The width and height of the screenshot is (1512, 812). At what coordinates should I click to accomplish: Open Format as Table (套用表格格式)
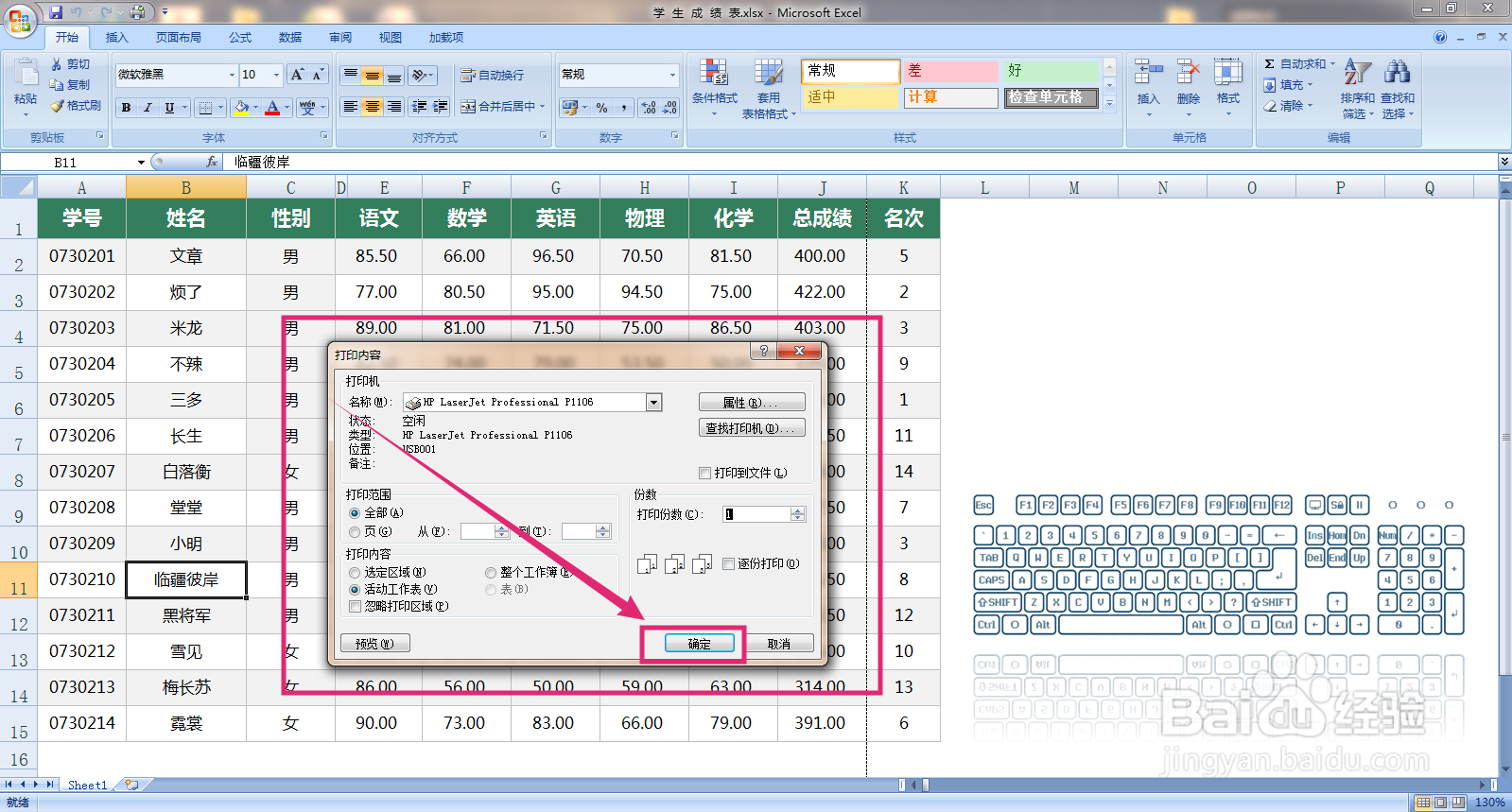768,87
